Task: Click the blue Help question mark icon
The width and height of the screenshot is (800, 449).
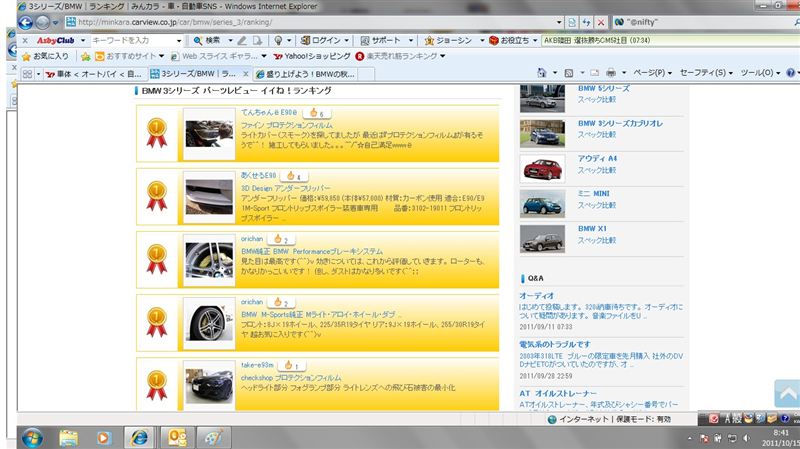Action: click(x=791, y=73)
